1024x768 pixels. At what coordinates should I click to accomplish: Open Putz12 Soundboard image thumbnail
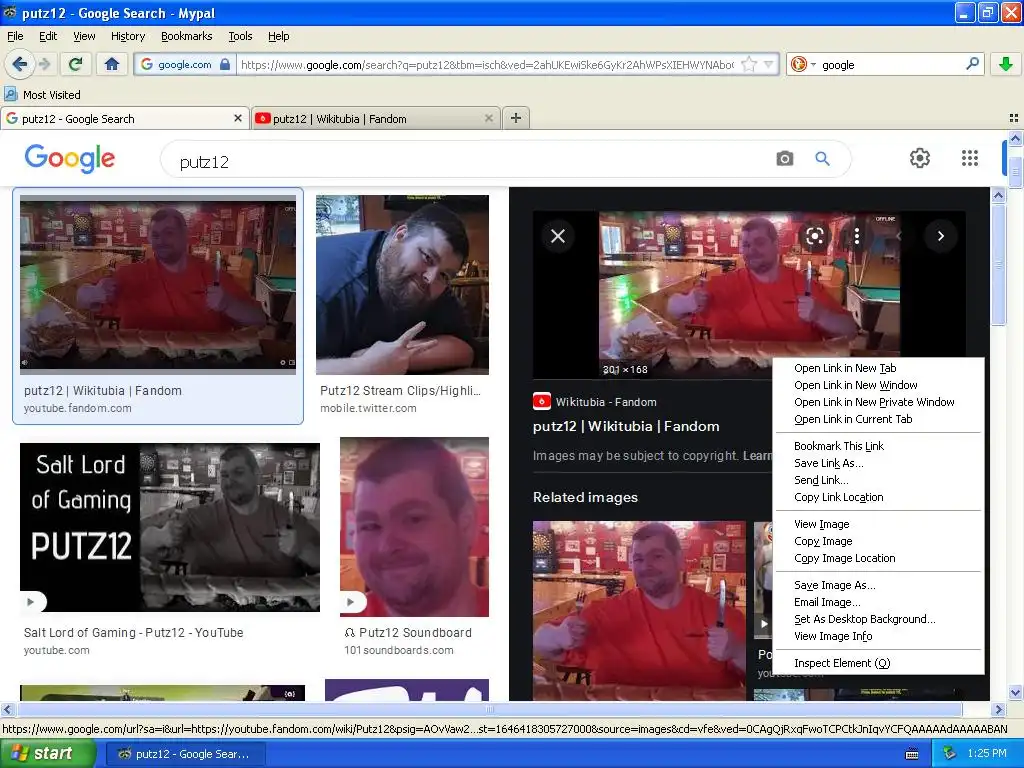point(414,527)
